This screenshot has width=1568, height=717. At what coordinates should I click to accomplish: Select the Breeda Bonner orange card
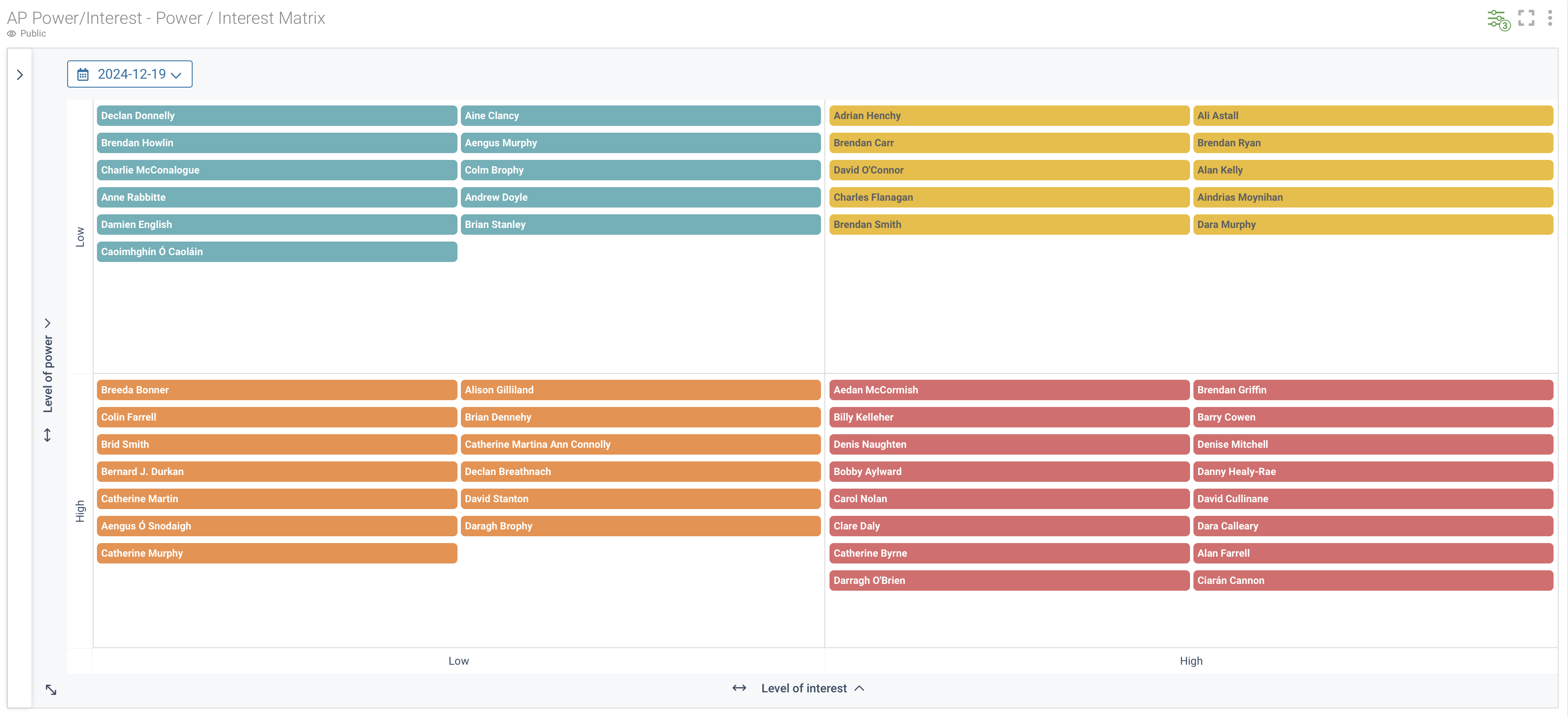[276, 390]
